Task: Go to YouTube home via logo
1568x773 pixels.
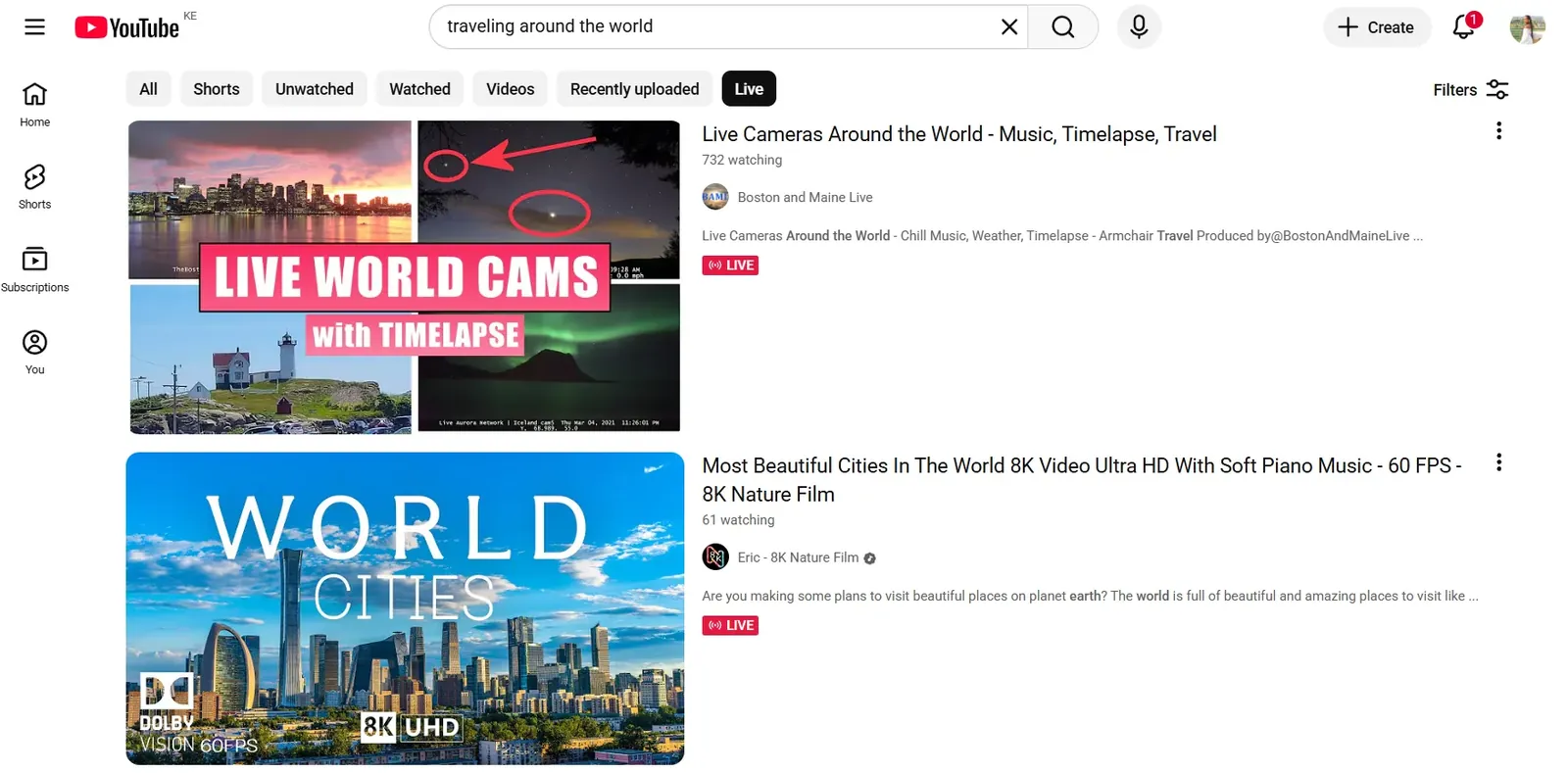Action: [x=127, y=27]
